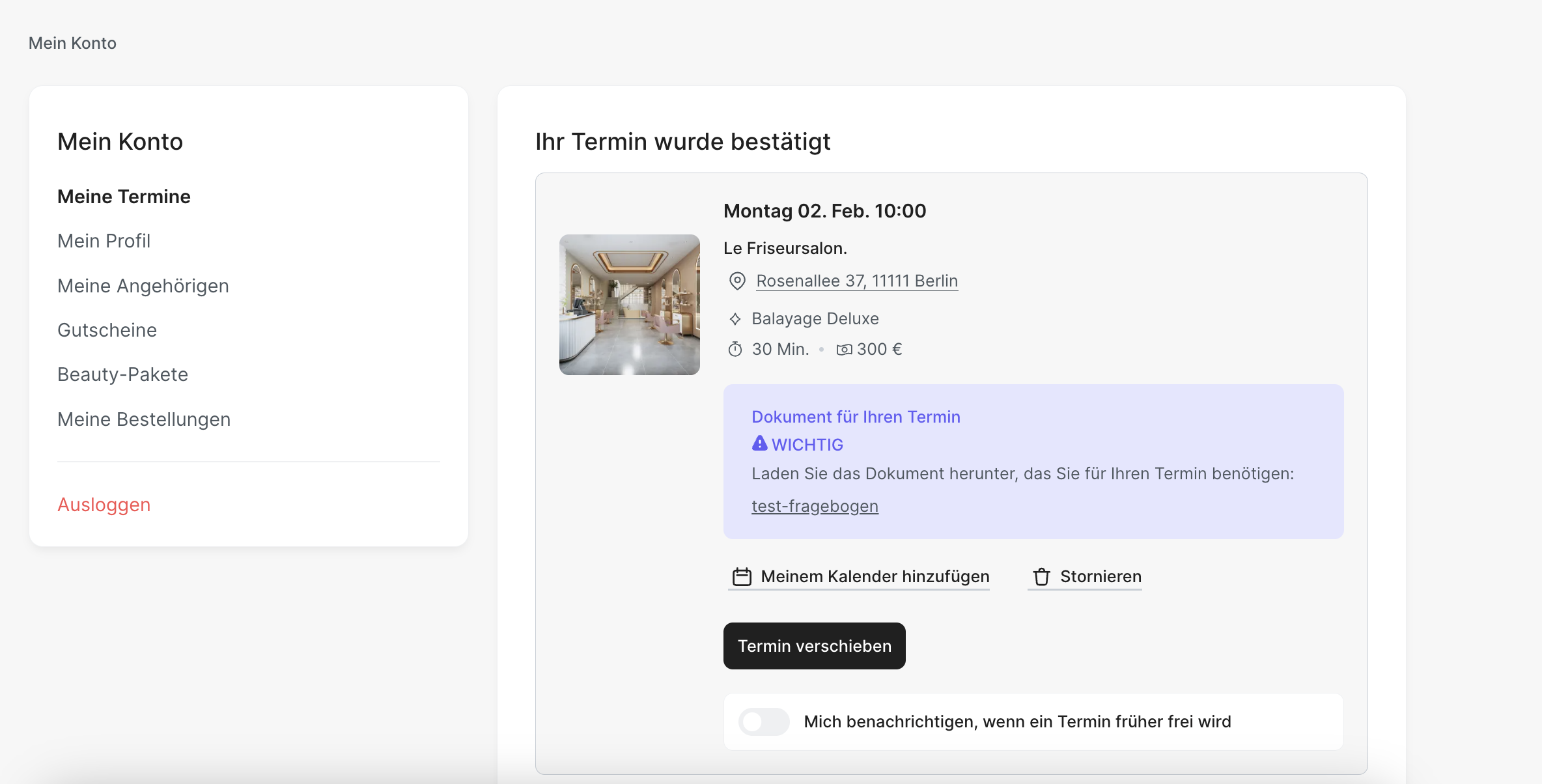Open the Rosenallee 37 address link
1542x784 pixels.
pyautogui.click(x=857, y=281)
